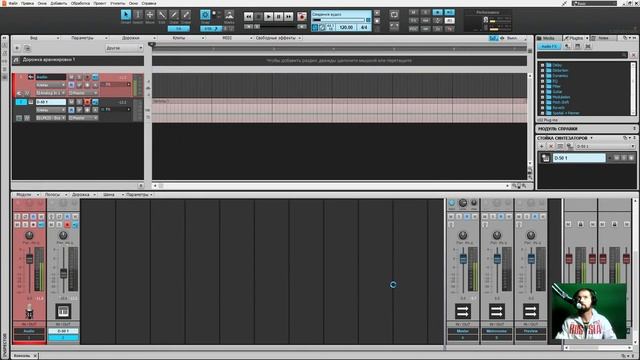Click the Audio channel pan knob
This screenshot has height=360, width=640.
point(29,236)
